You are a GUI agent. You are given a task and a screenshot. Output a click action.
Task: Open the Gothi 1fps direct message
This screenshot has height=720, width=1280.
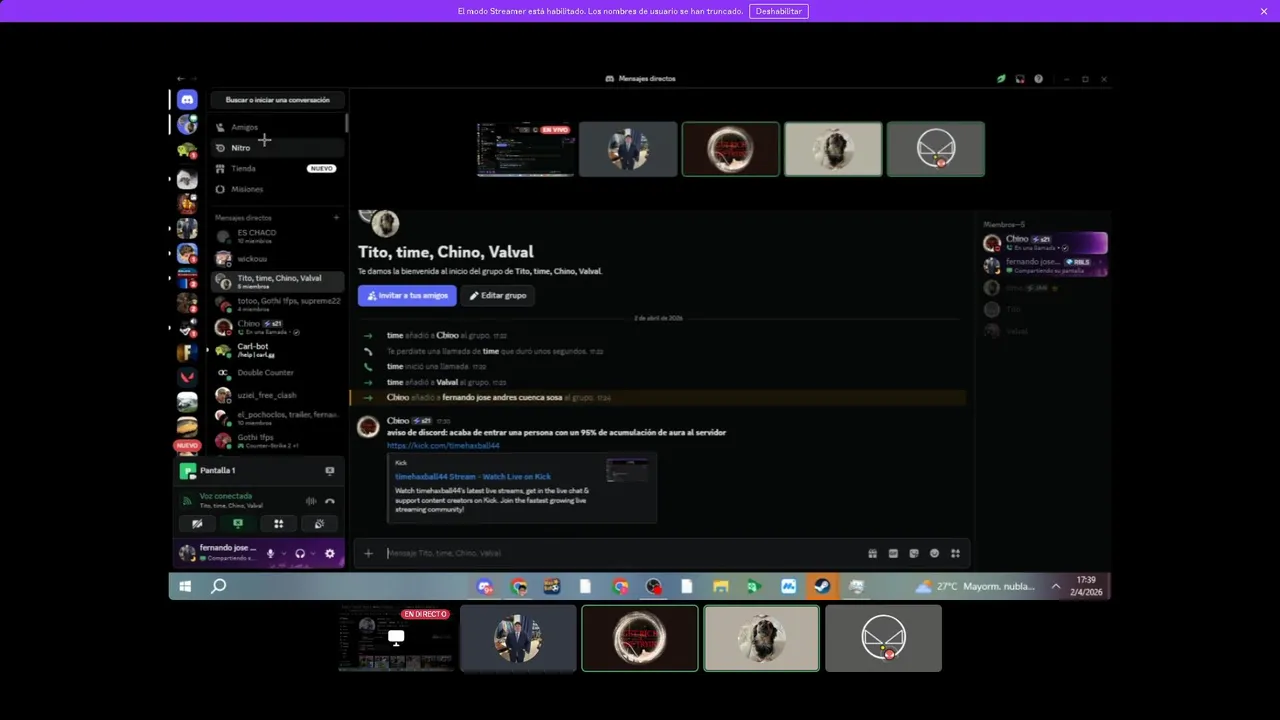click(277, 440)
